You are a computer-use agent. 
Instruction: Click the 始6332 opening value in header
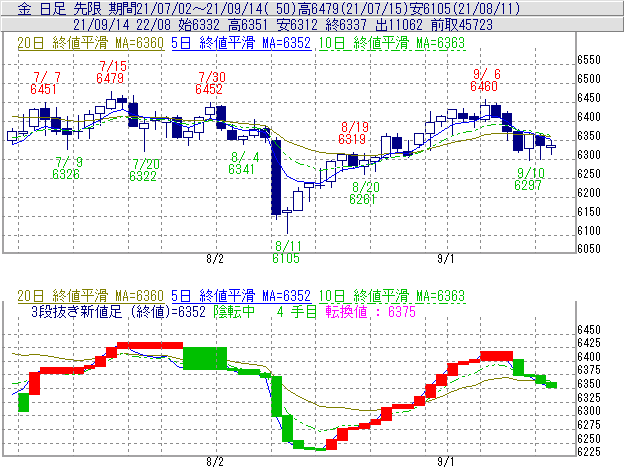point(199,25)
